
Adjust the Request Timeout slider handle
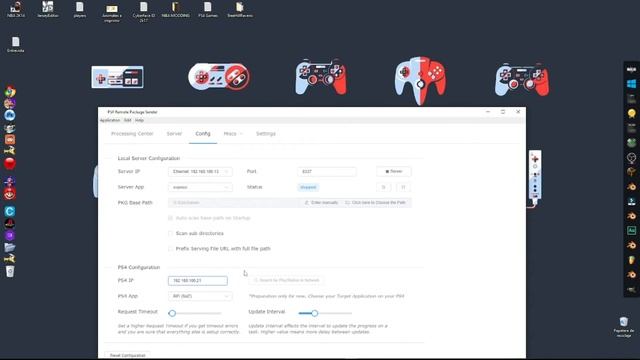[x=172, y=313]
